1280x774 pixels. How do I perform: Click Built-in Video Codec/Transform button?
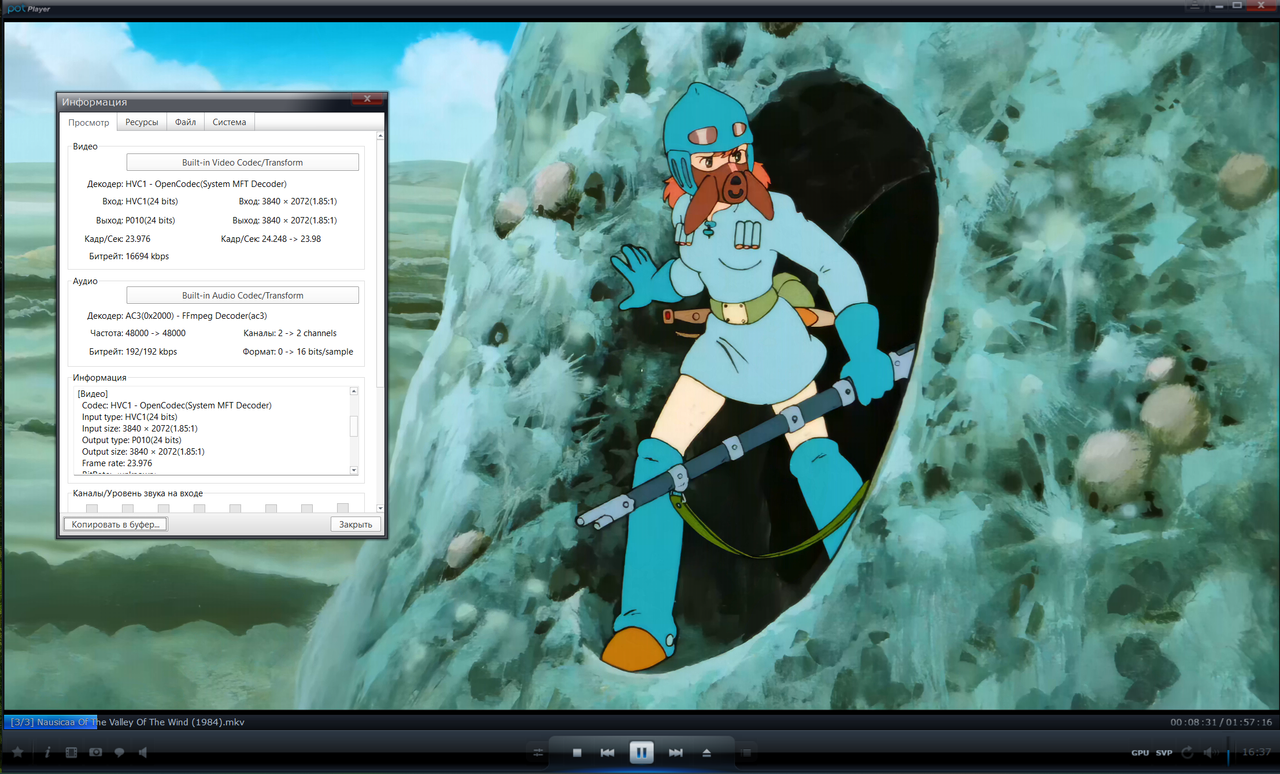pyautogui.click(x=242, y=162)
